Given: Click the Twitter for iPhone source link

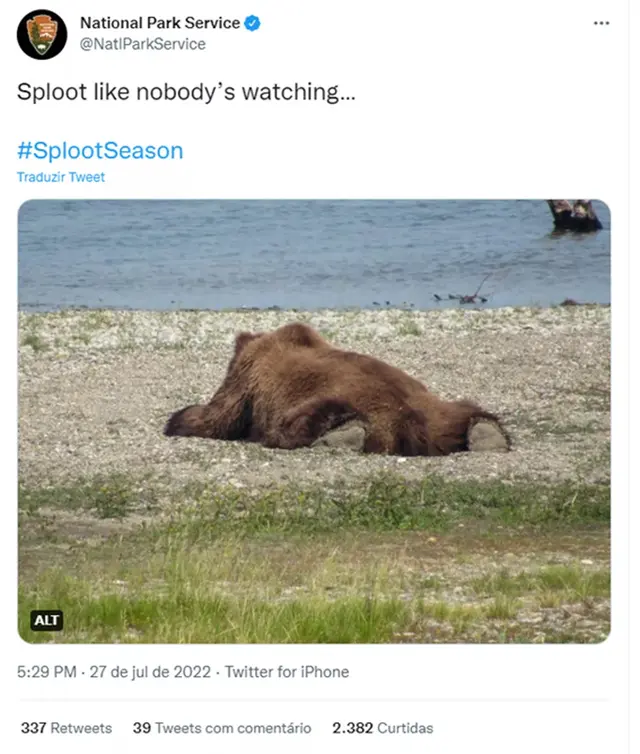Looking at the screenshot, I should click(x=287, y=672).
